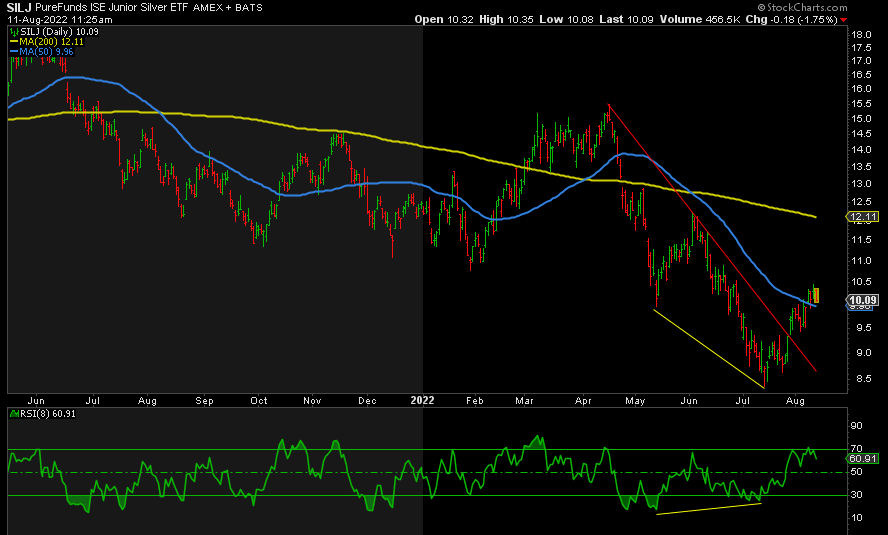888x535 pixels.
Task: Click the 16.0 price axis label
Action: coord(861,89)
